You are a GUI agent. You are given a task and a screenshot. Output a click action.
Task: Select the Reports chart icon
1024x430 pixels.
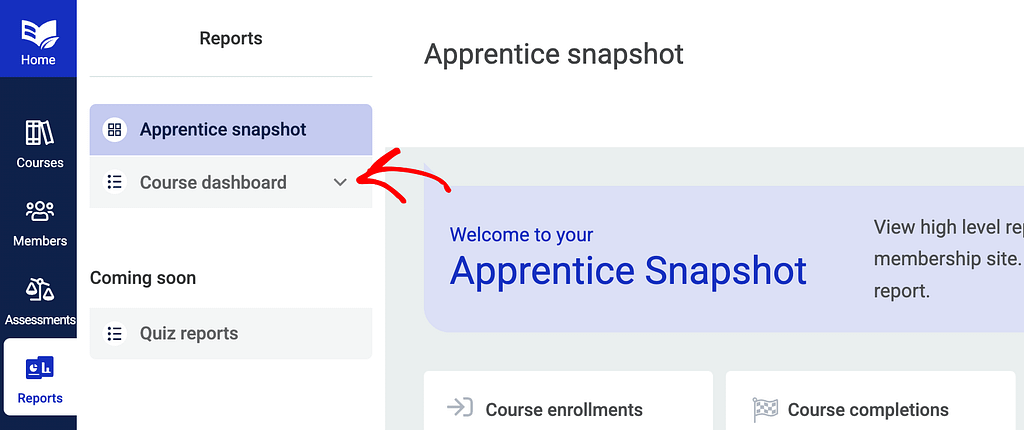39,368
